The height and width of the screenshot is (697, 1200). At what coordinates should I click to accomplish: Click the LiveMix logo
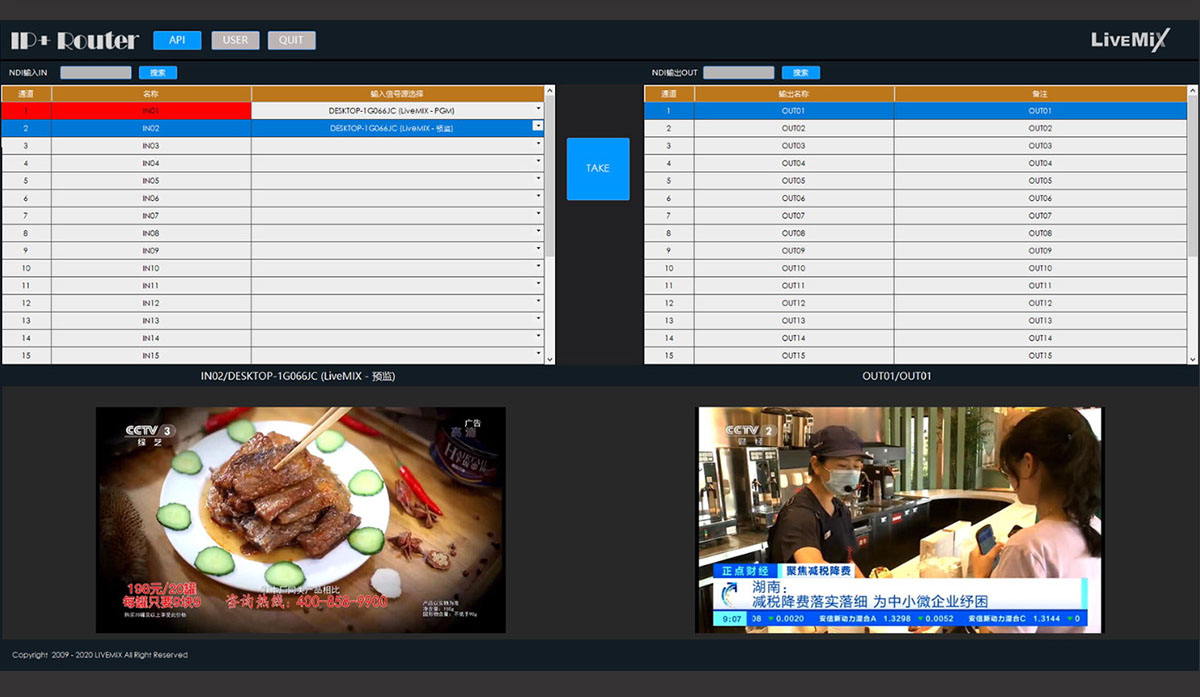1129,40
